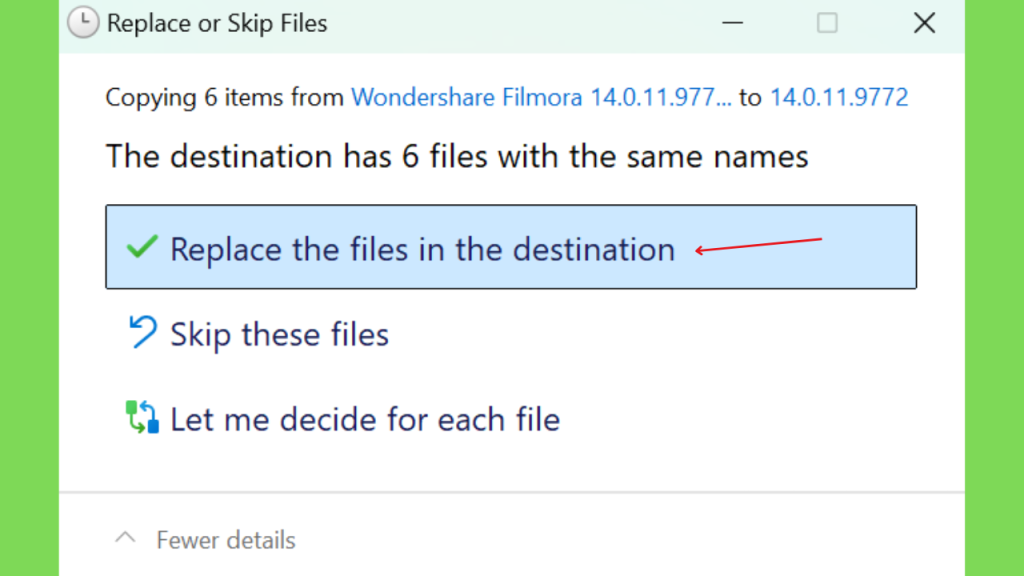Open the 14.0.11.9772 destination folder link
This screenshot has height=576, width=1024.
[x=839, y=97]
